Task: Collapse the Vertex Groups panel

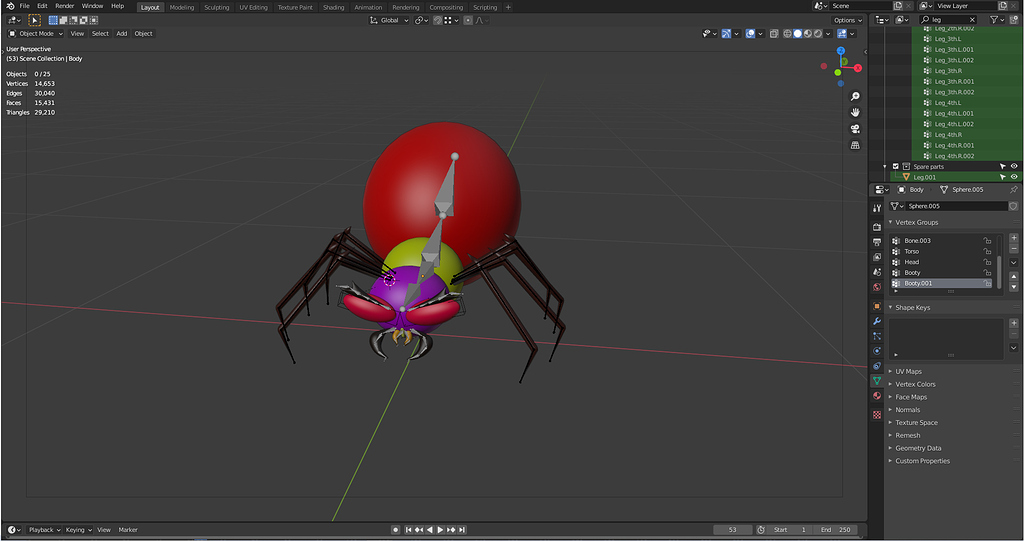Action: [916, 222]
